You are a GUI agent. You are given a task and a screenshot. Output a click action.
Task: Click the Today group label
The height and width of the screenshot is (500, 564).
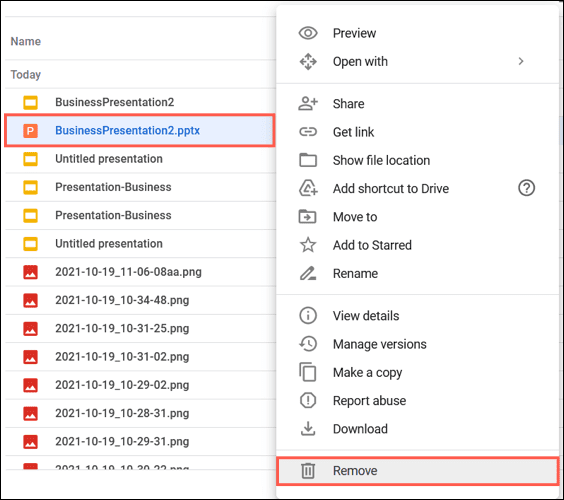click(26, 75)
